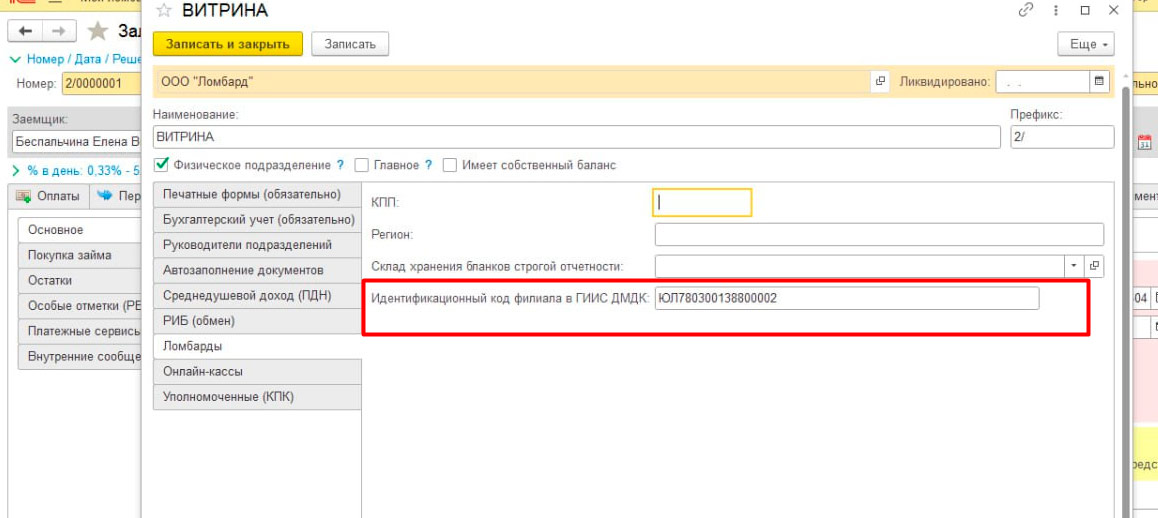Close the ВИТРИНА window
Screen dimensions: 1158x518
1113,10
